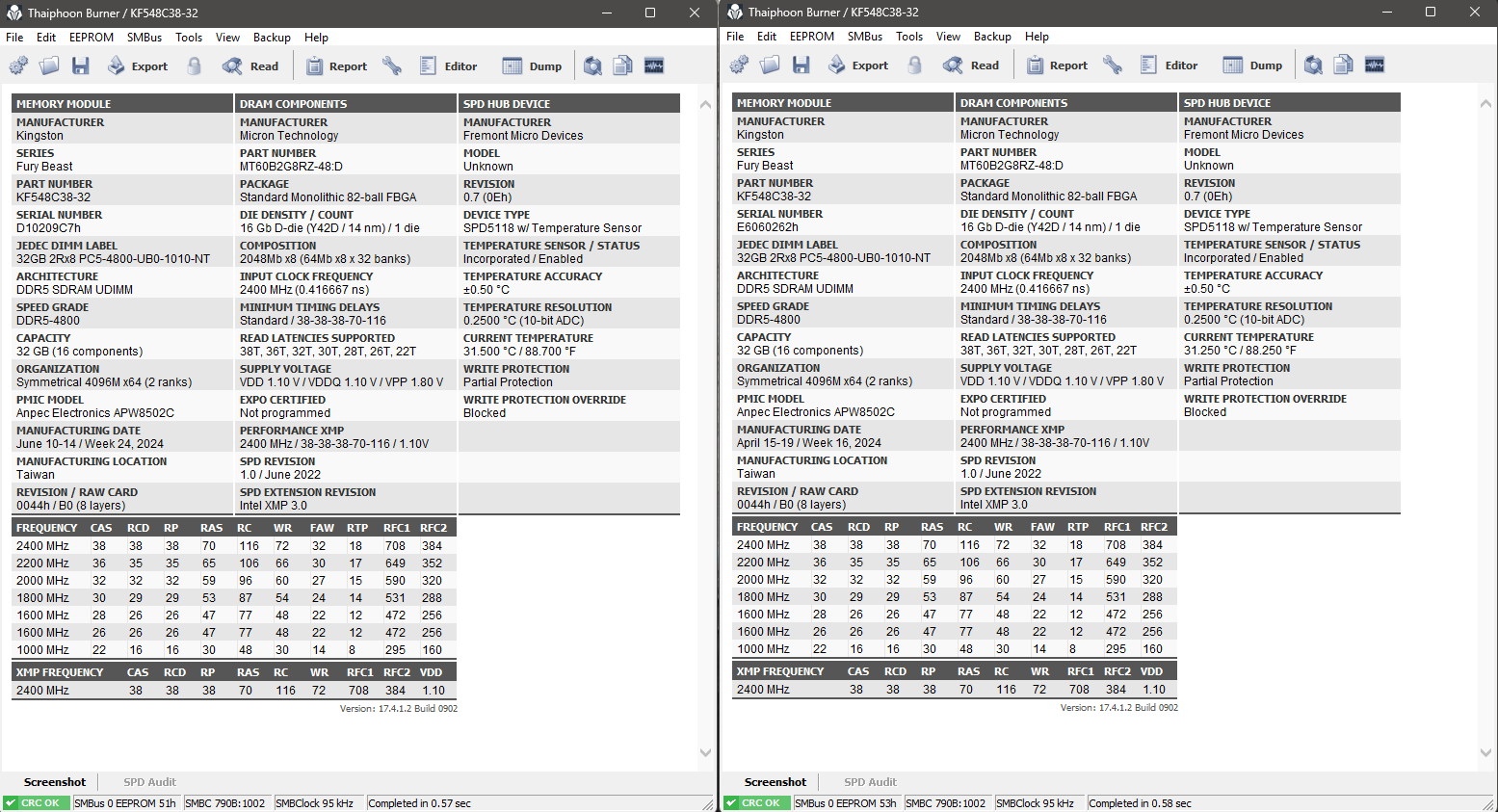
Task: Click padlock icon in EEPROM 51h window
Action: tap(195, 65)
